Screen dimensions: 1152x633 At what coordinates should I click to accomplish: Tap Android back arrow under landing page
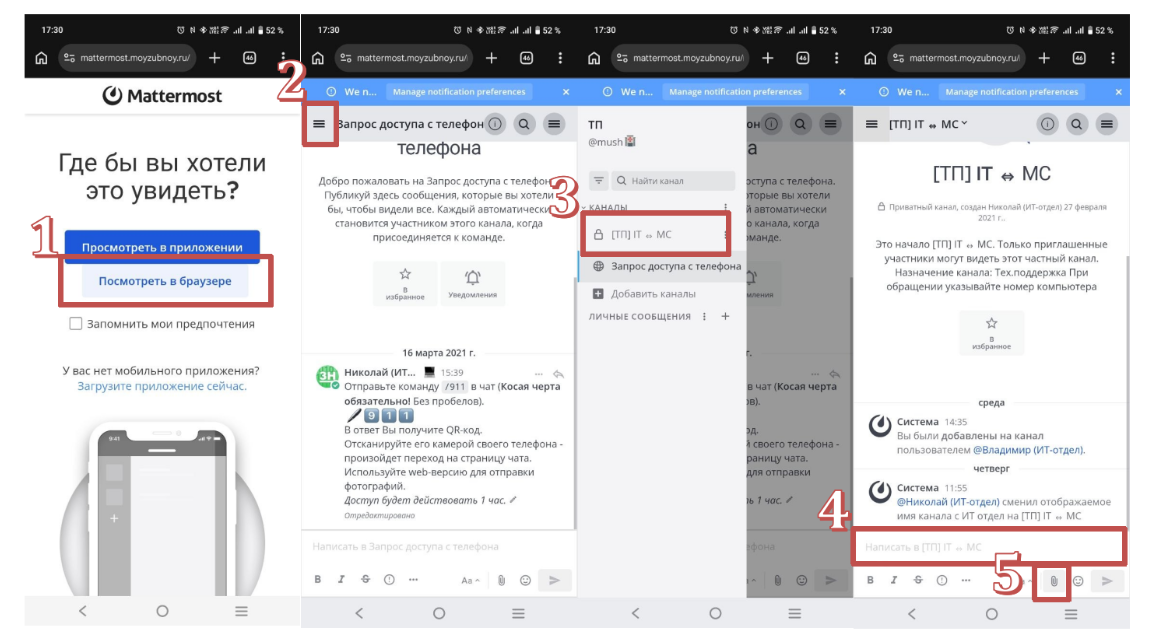83,611
